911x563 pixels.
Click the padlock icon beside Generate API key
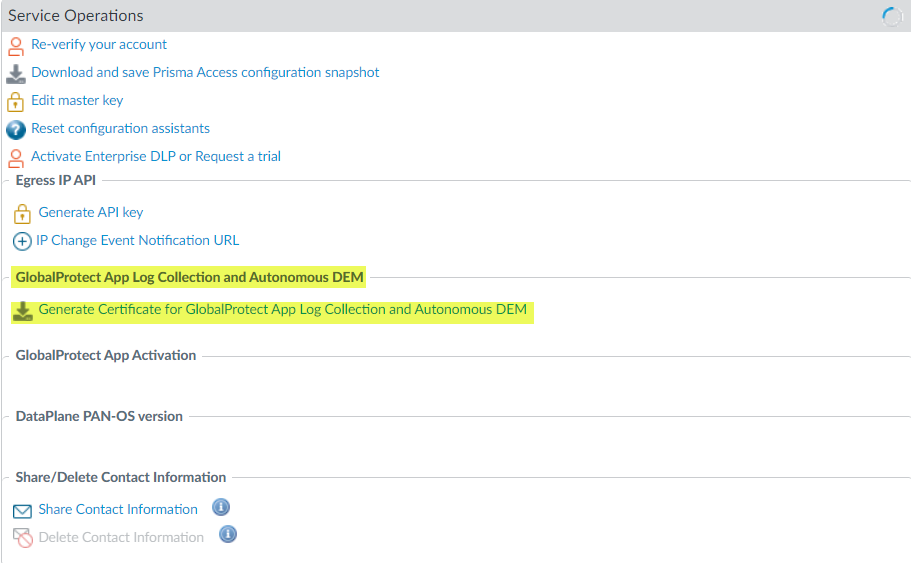coord(22,213)
